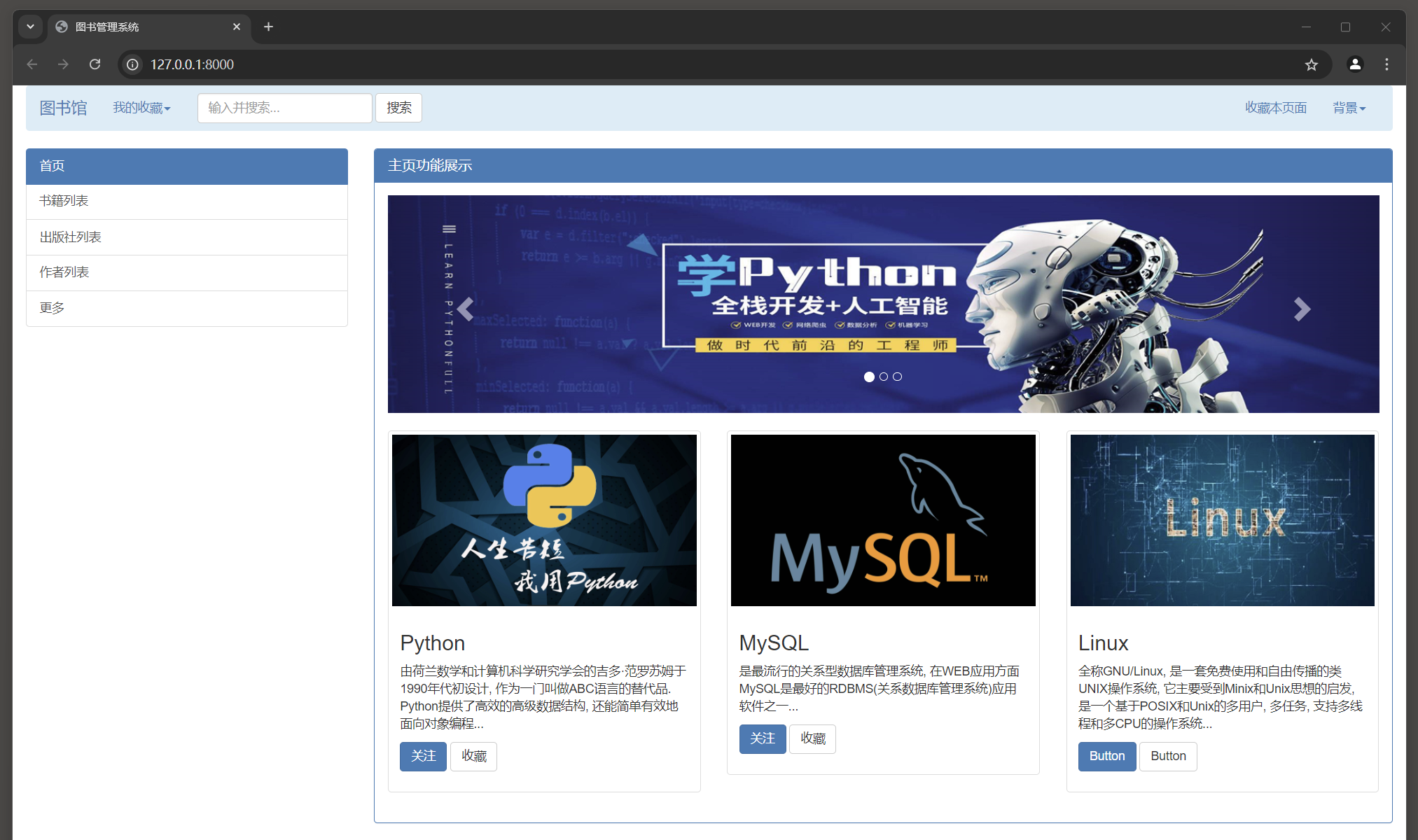Click the Linux card heading

[1103, 643]
